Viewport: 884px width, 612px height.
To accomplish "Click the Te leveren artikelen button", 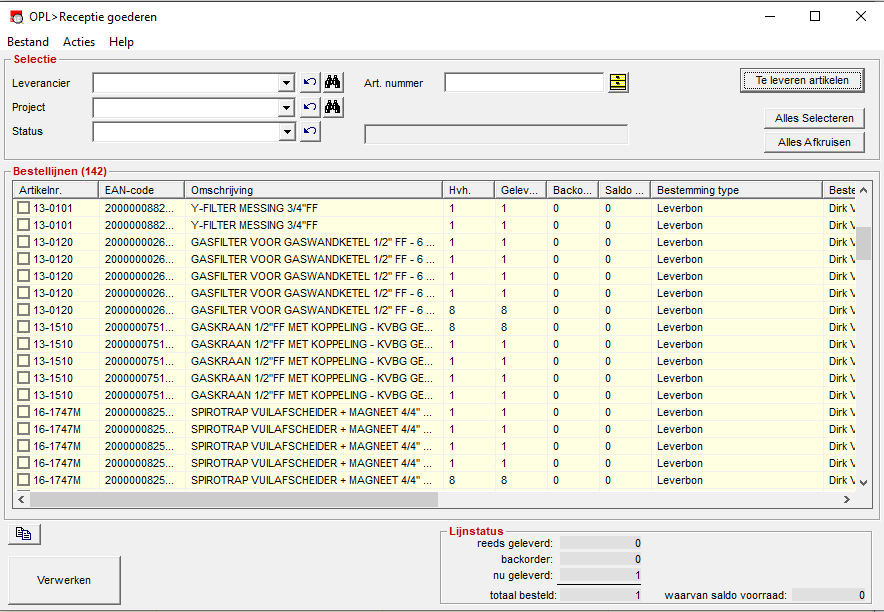I will coord(802,81).
